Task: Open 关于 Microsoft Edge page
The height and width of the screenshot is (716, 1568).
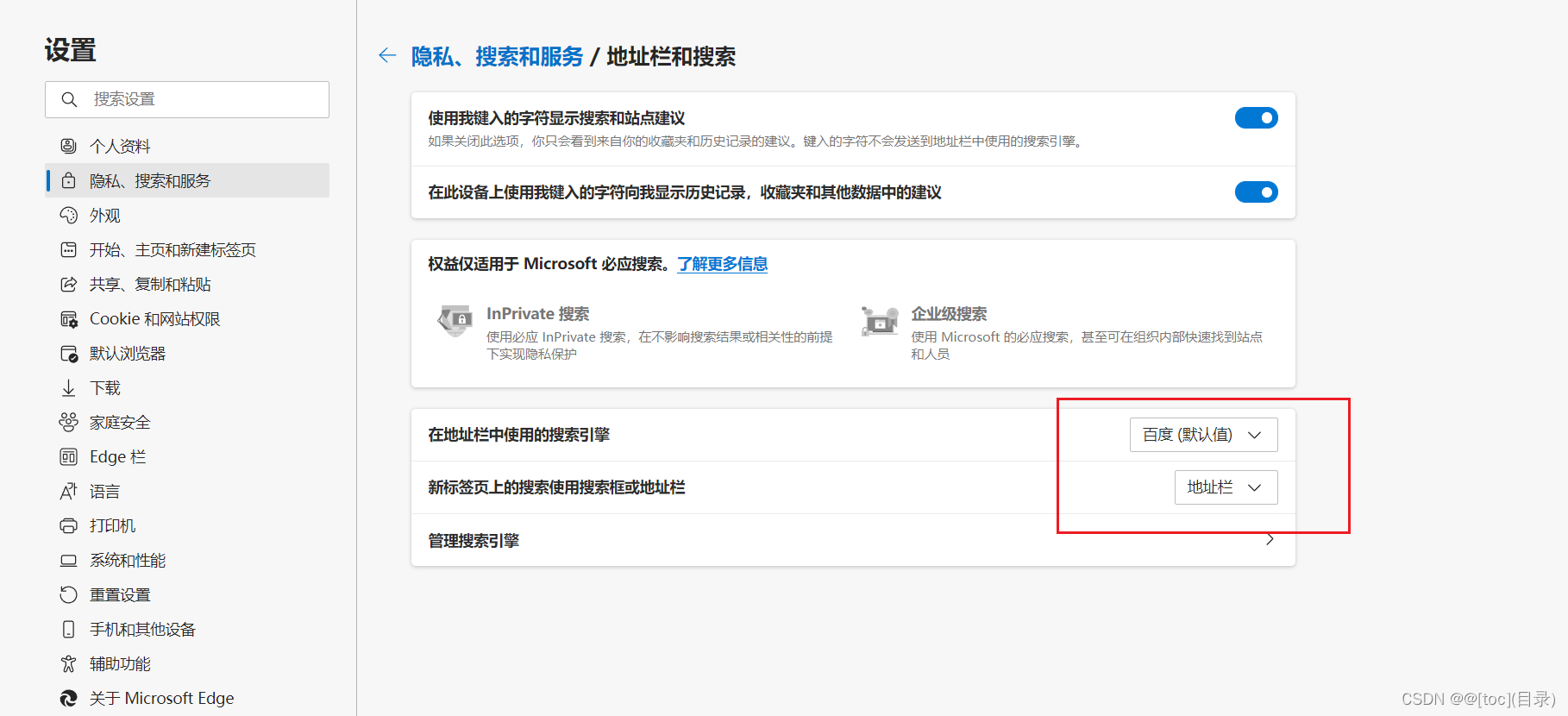Action: click(187, 698)
